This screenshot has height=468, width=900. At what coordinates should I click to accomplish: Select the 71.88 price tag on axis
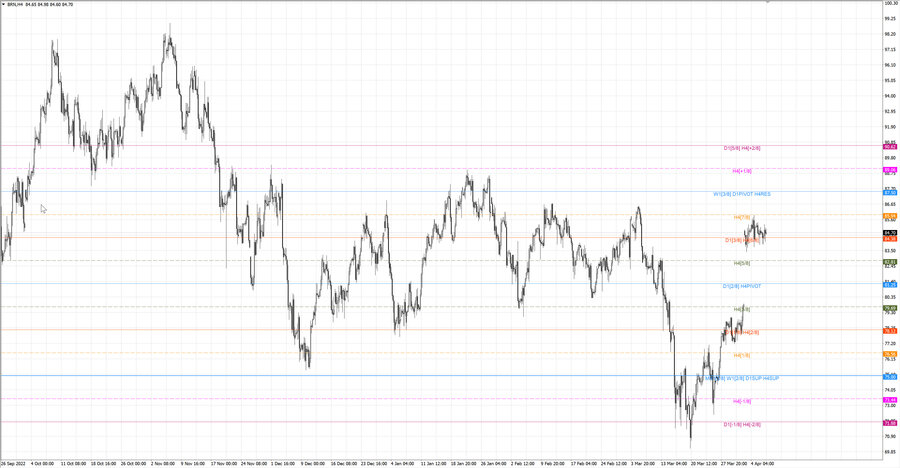pyautogui.click(x=890, y=423)
